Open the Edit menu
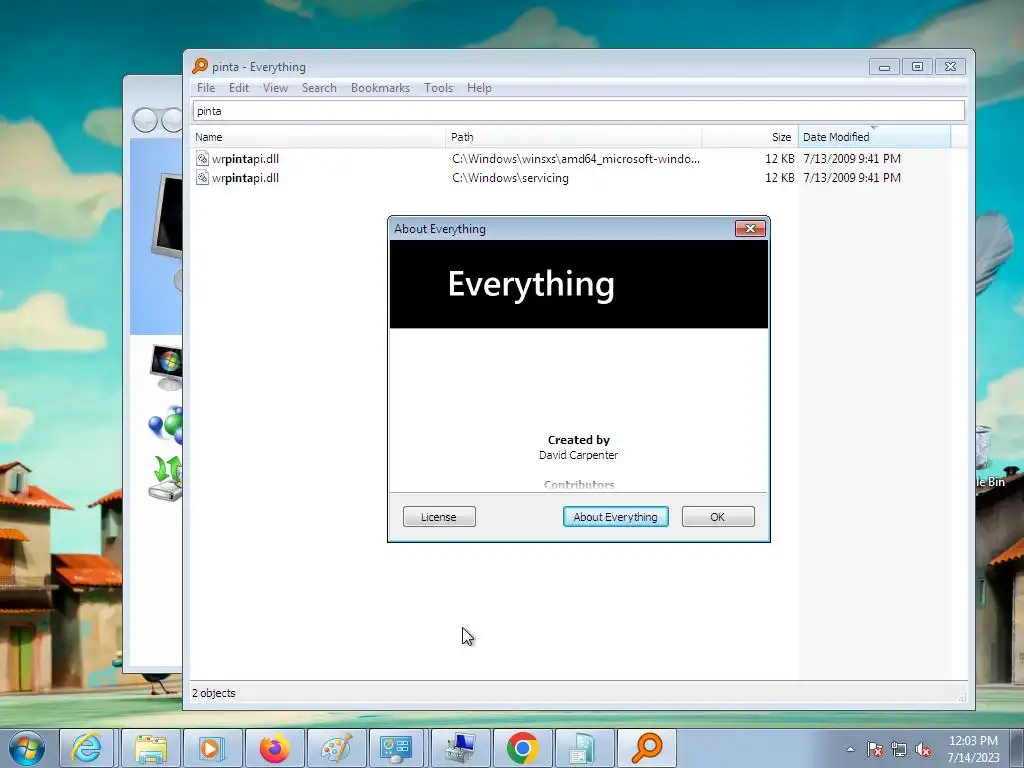1024x768 pixels. click(238, 88)
